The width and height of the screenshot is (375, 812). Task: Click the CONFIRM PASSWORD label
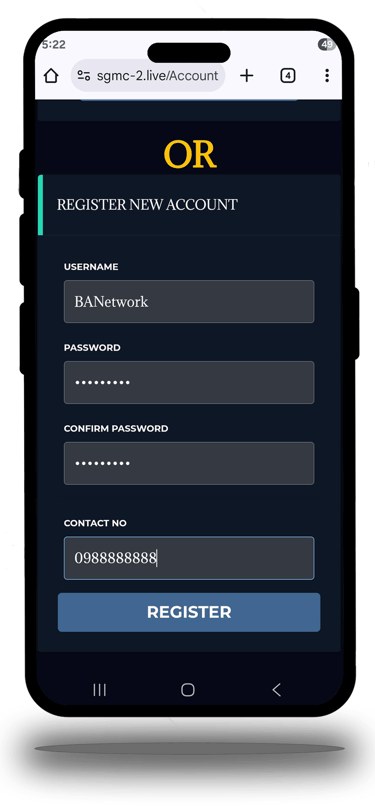(x=116, y=428)
